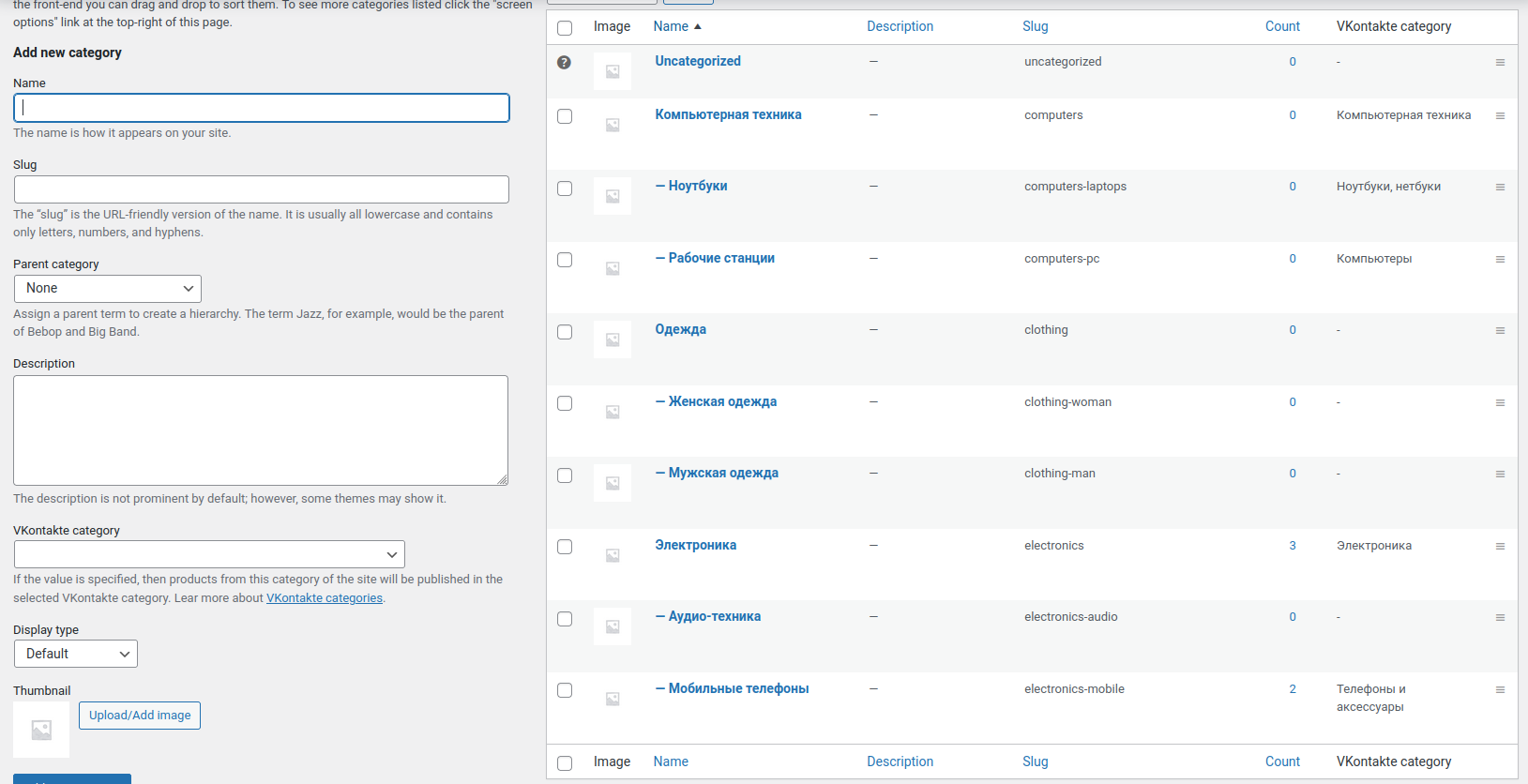Focus the category Name input field
1528x784 pixels.
pos(262,108)
